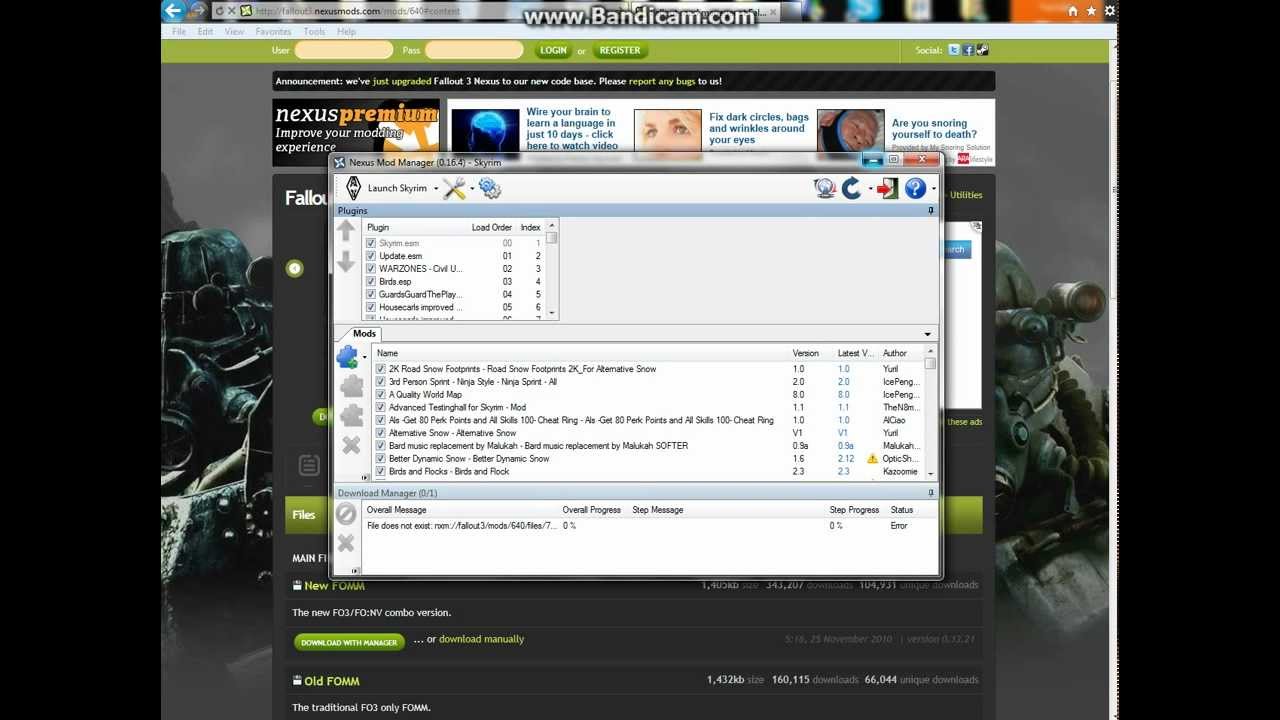Expand the add mod icon dropdown arrow
The height and width of the screenshot is (720, 1280).
point(365,357)
